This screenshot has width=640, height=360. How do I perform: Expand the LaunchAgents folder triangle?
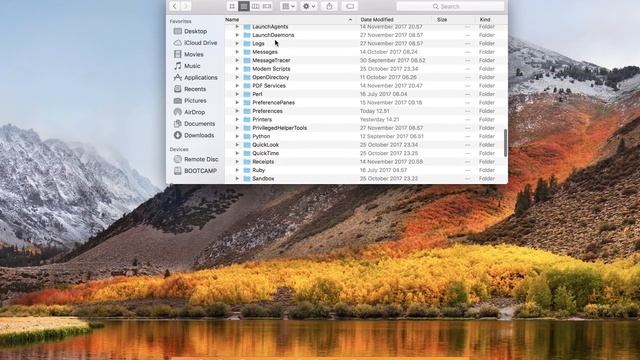237,27
